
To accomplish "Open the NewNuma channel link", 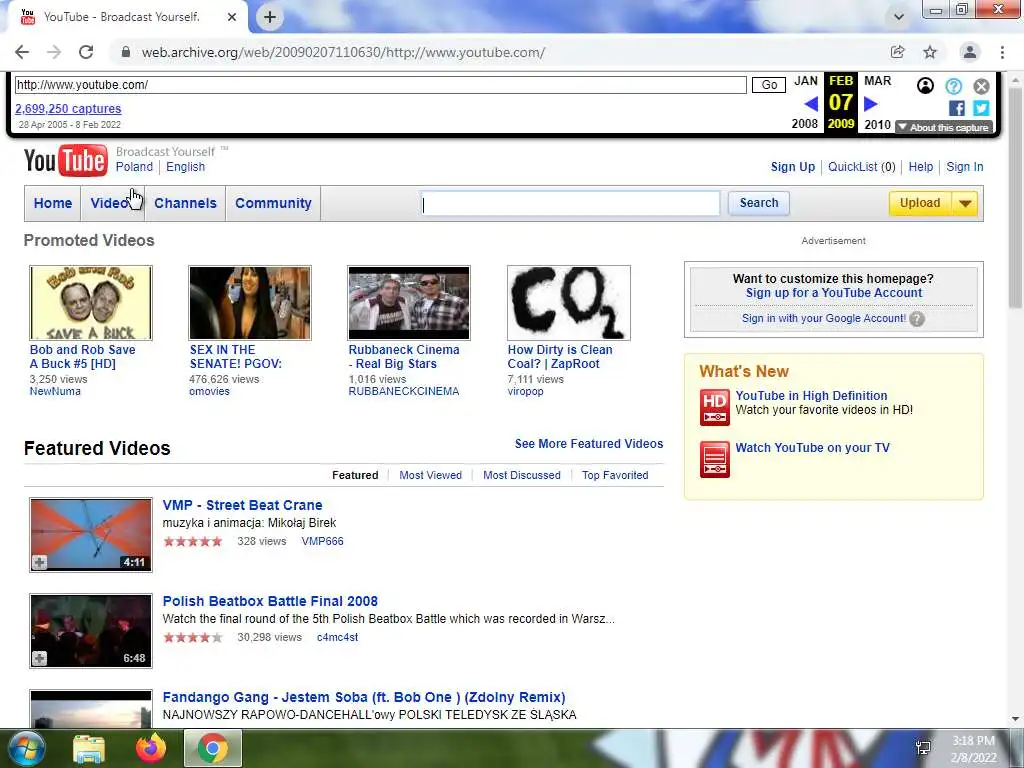I will [55, 391].
